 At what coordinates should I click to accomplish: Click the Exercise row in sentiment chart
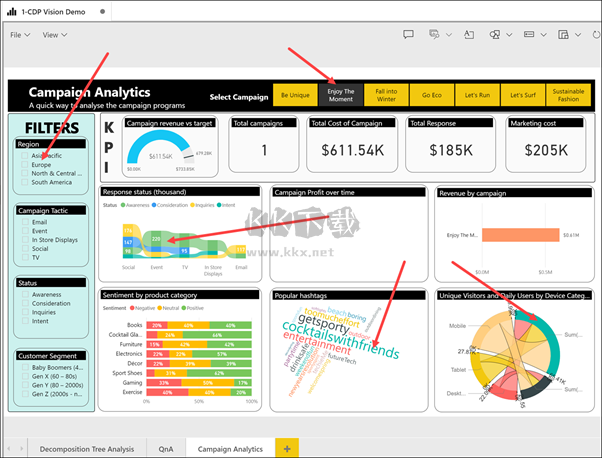199,392
